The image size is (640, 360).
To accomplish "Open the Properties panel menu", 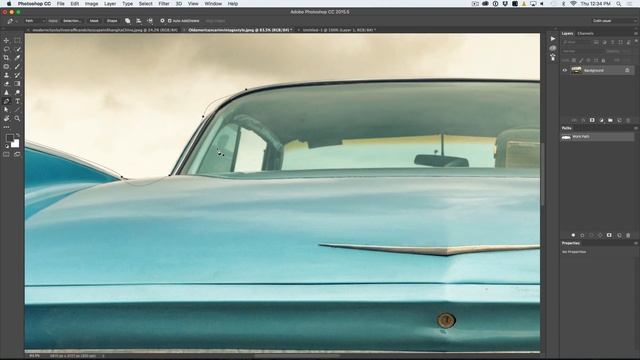I will 636,243.
